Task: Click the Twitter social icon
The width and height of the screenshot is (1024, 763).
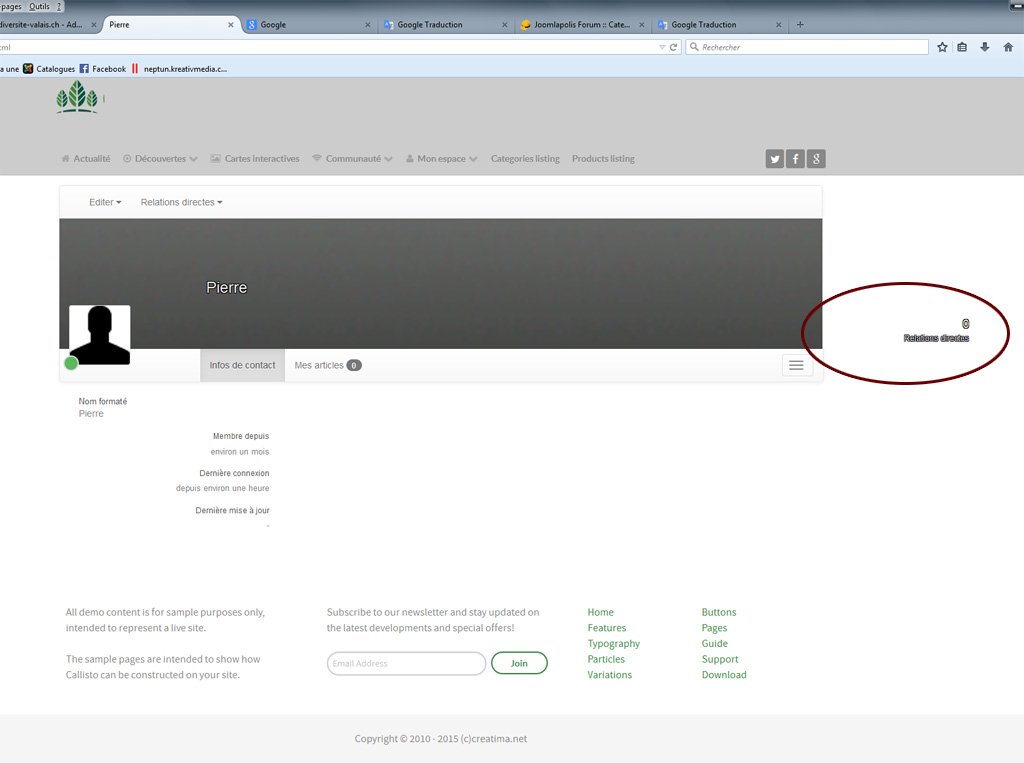Action: coord(775,159)
